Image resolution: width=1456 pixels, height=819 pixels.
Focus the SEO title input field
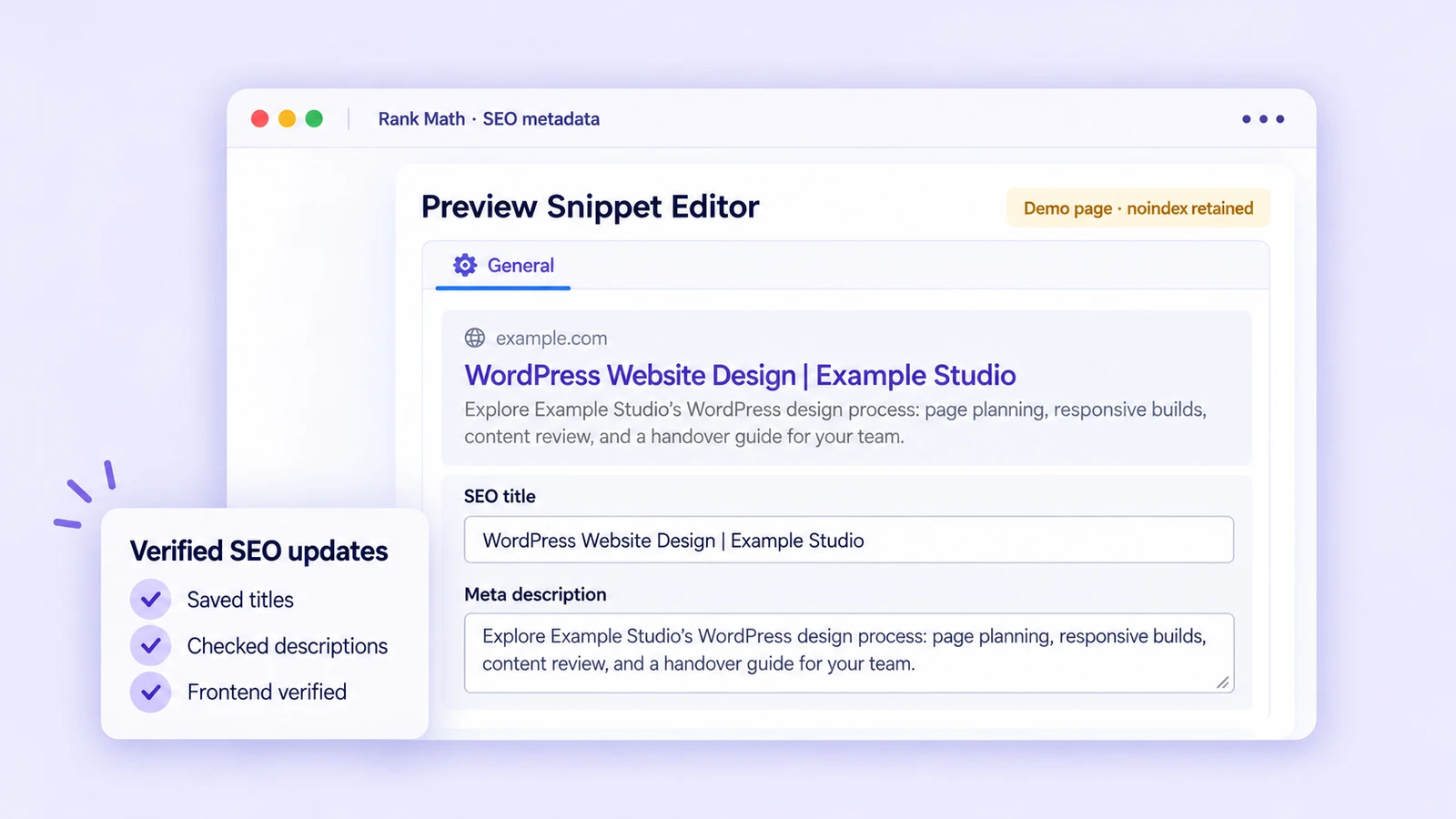pyautogui.click(x=849, y=540)
